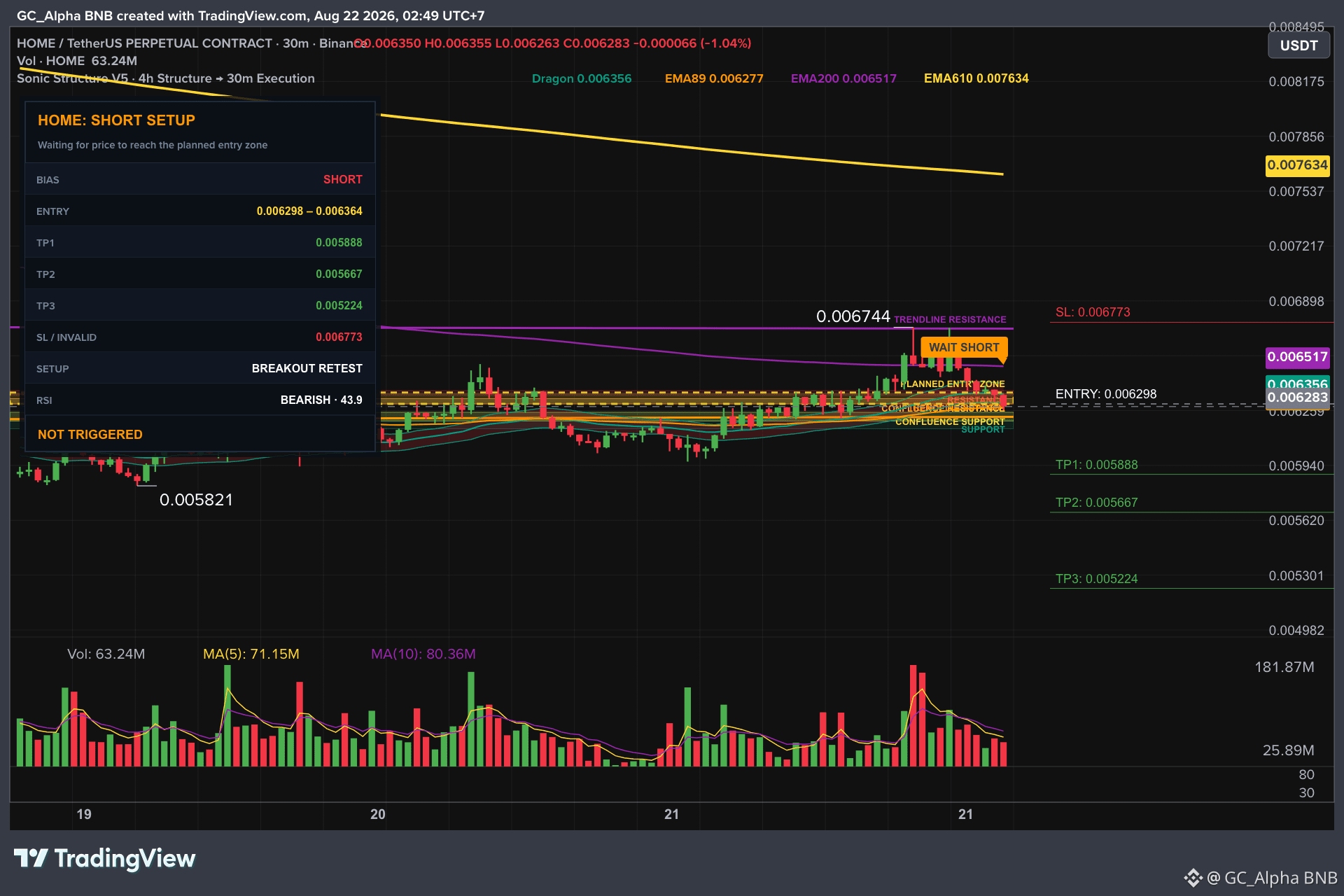Click the EMA200 0.006517 legend label

coord(843,78)
